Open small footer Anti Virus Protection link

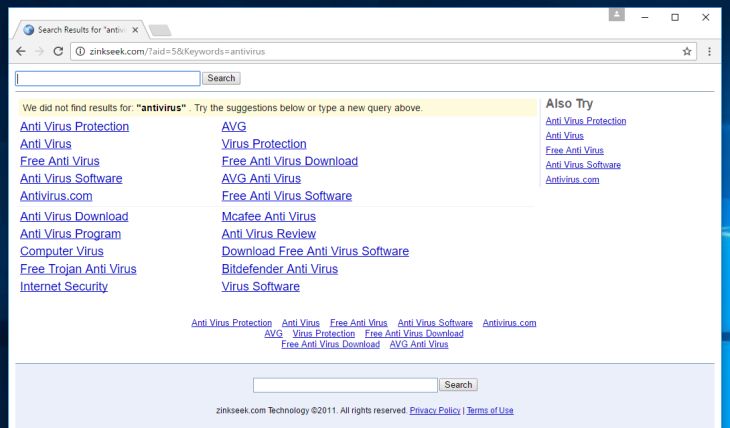(x=231, y=323)
